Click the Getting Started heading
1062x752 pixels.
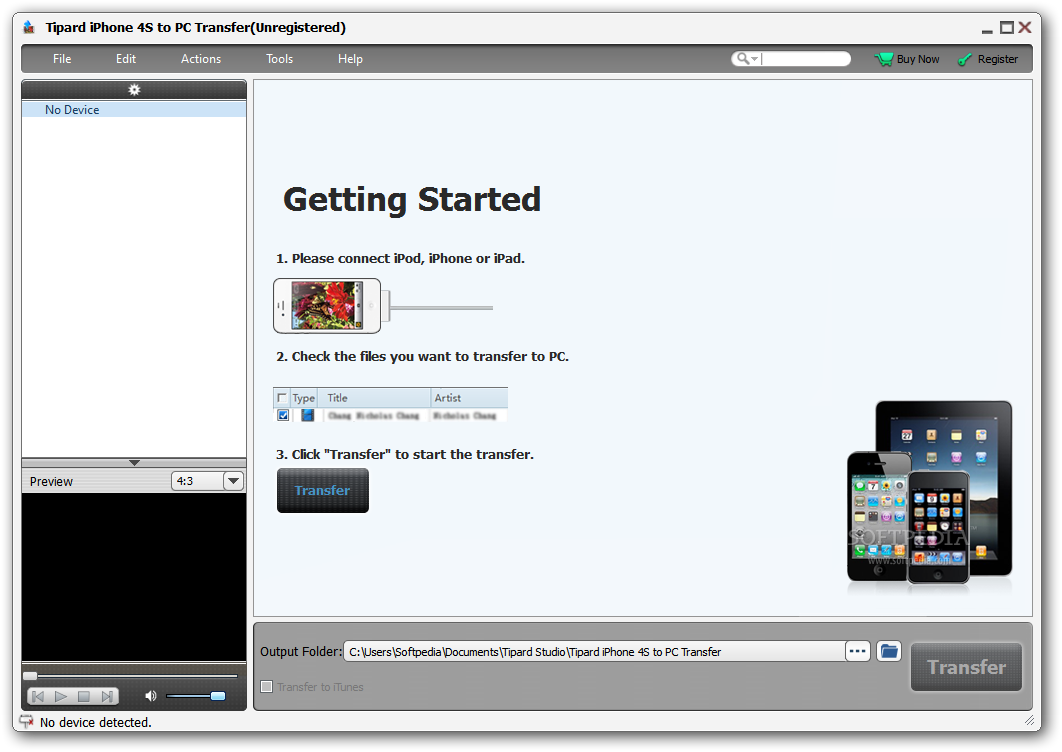[412, 201]
